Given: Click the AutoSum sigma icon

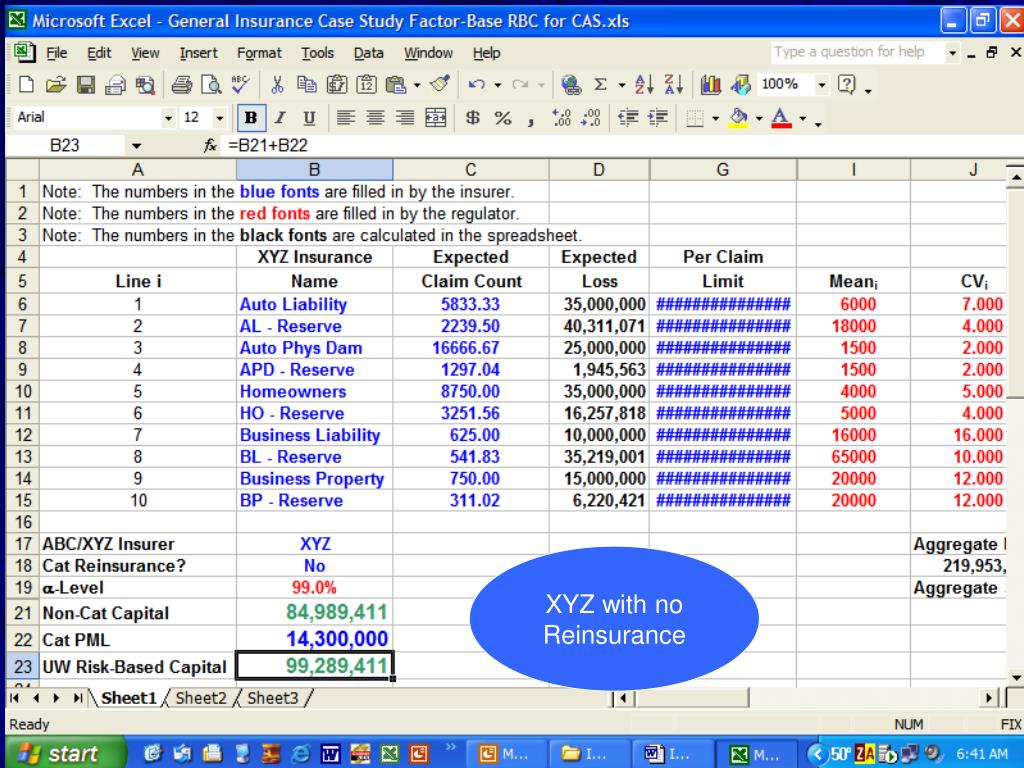Looking at the screenshot, I should (x=600, y=84).
